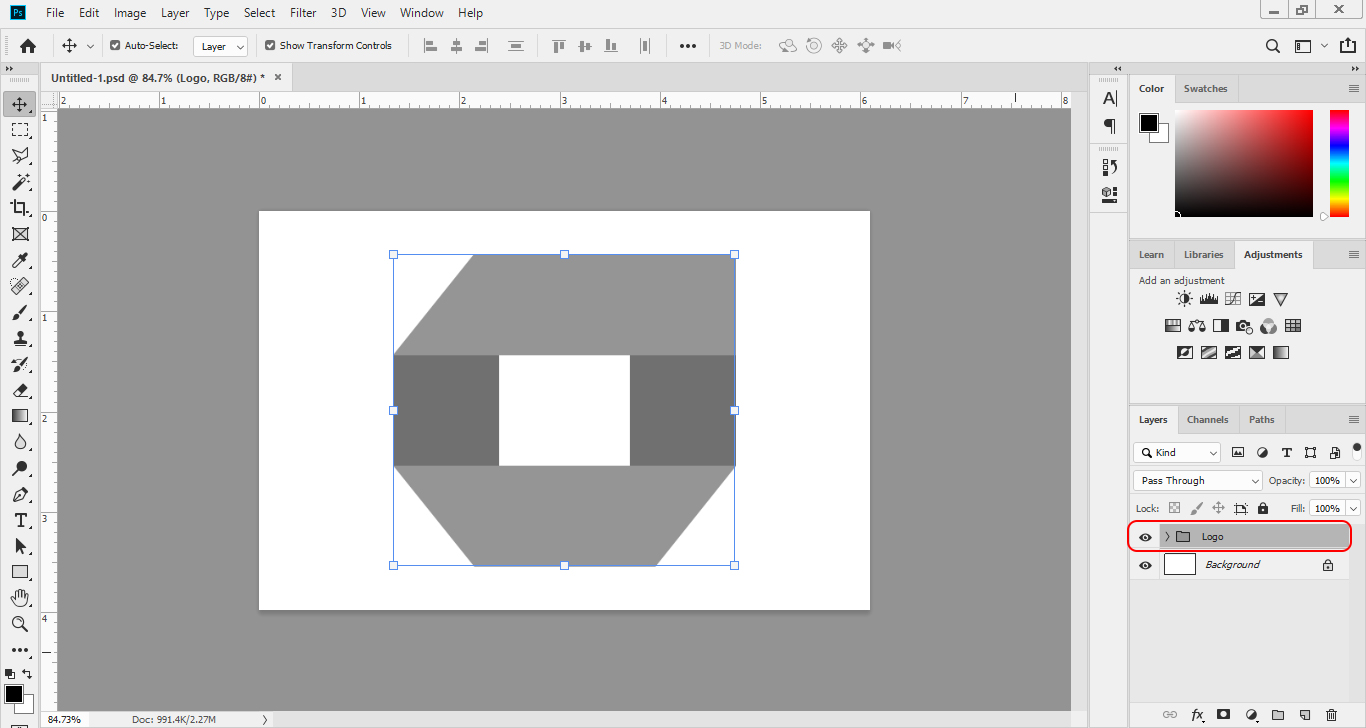Toggle lock all padlock icon
1366x728 pixels.
click(x=1263, y=508)
